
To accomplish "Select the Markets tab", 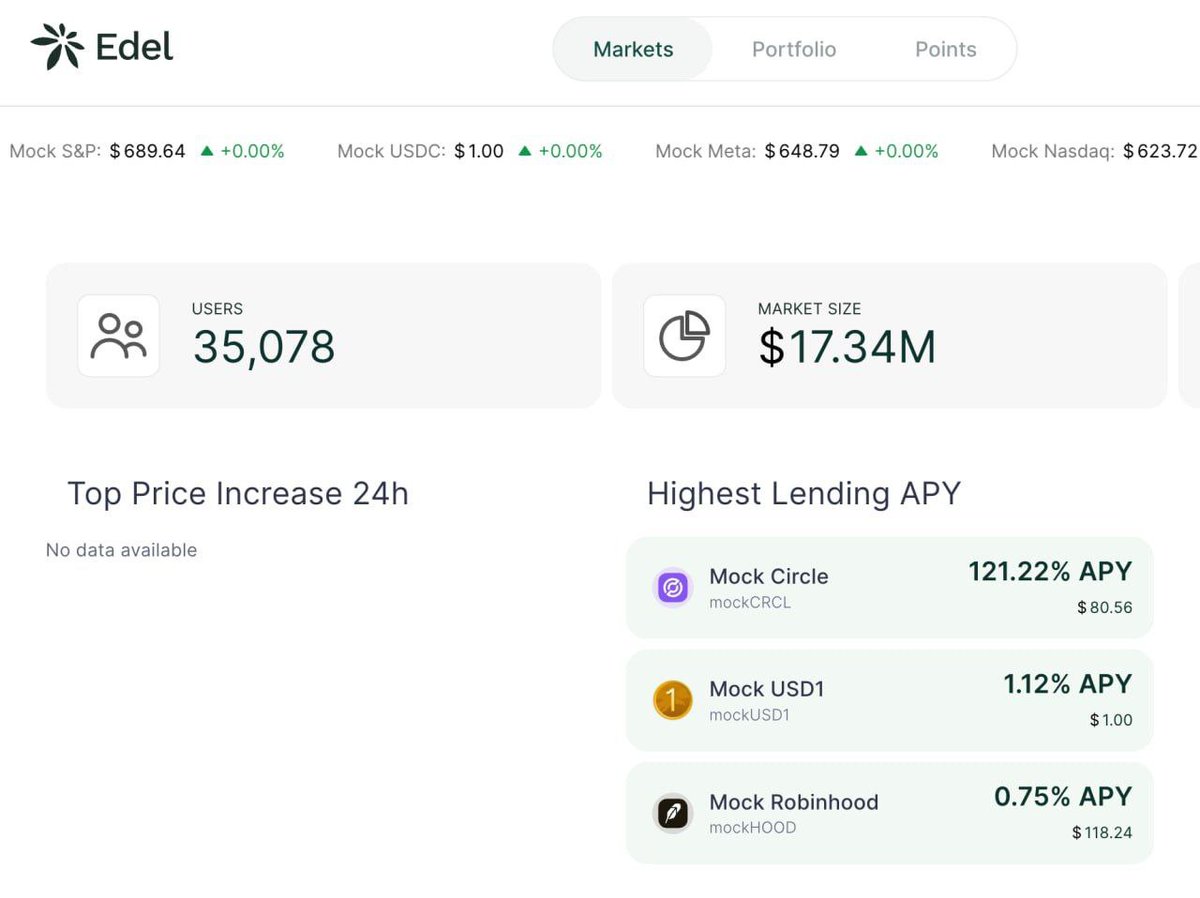I will (x=634, y=49).
